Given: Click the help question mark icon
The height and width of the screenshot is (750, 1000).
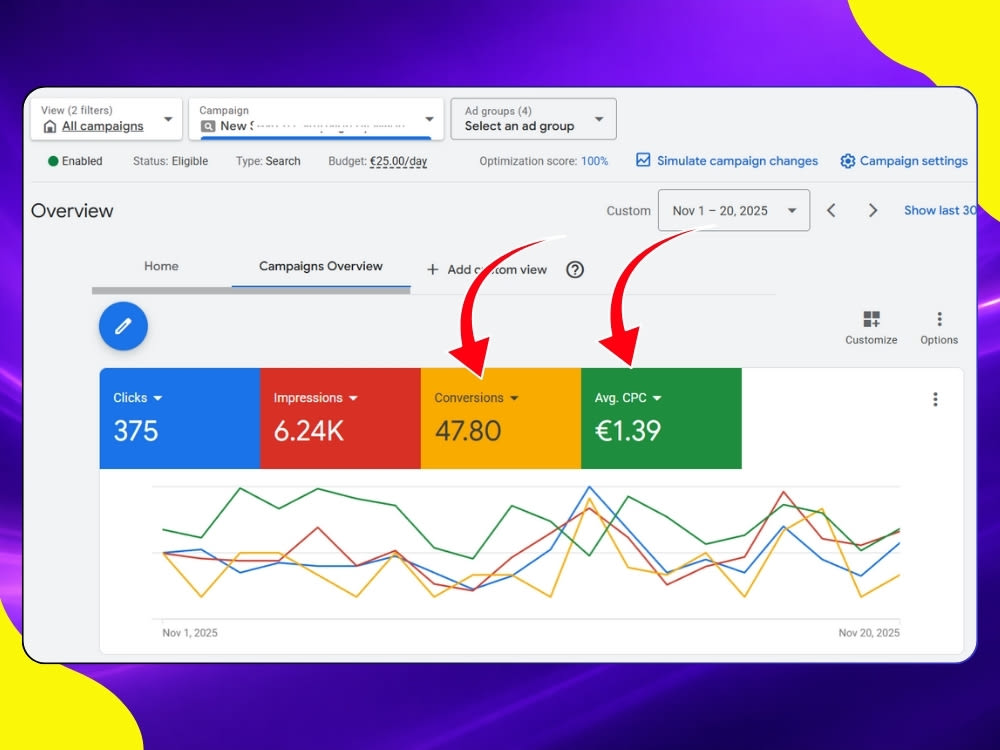Looking at the screenshot, I should [x=575, y=270].
